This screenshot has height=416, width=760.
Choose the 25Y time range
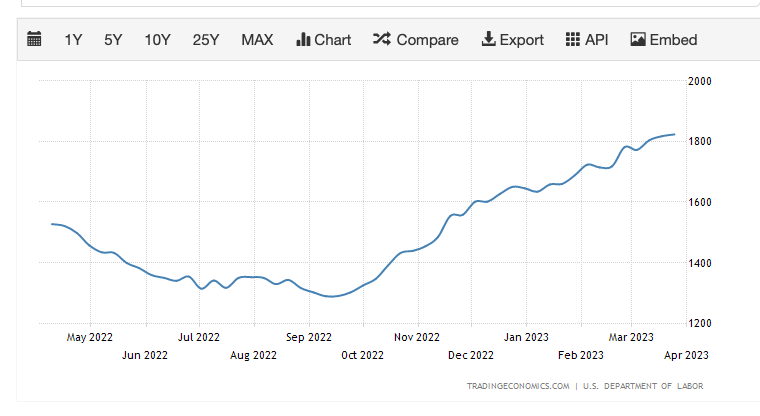click(x=206, y=40)
